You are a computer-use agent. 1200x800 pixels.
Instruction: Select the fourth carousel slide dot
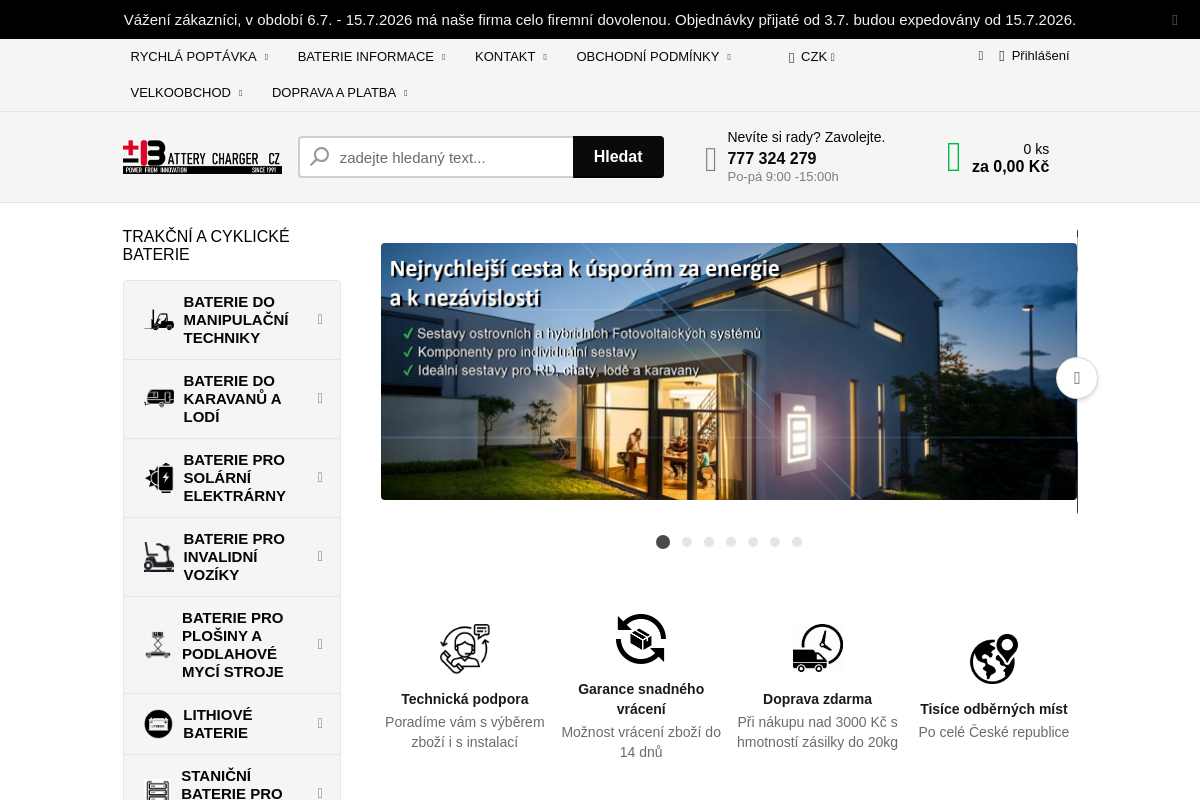[731, 542]
